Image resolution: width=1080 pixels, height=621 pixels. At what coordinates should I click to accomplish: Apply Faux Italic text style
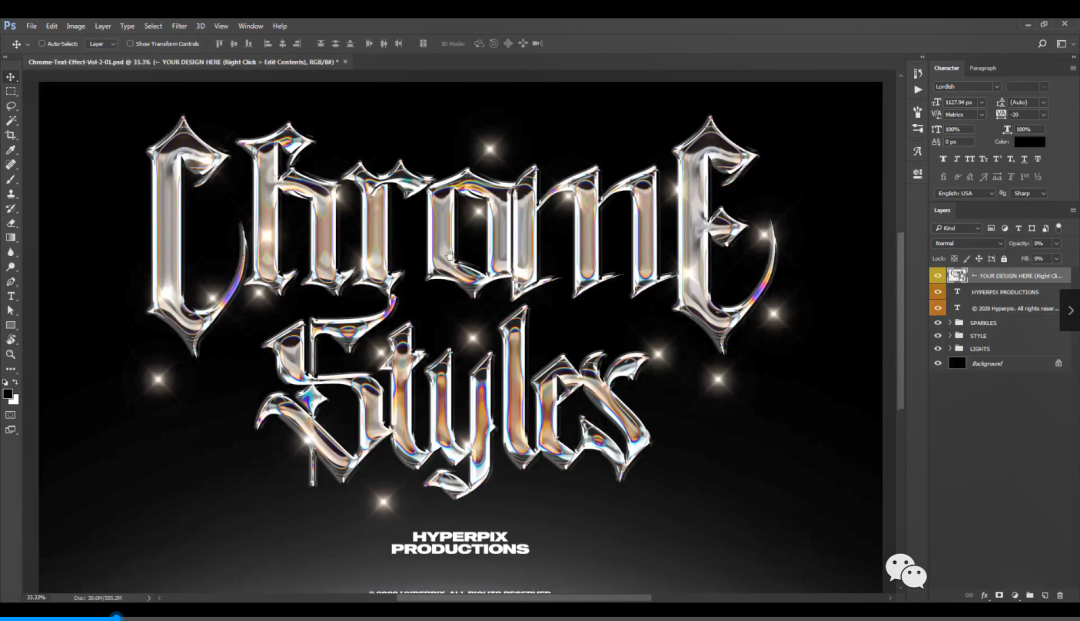957,159
